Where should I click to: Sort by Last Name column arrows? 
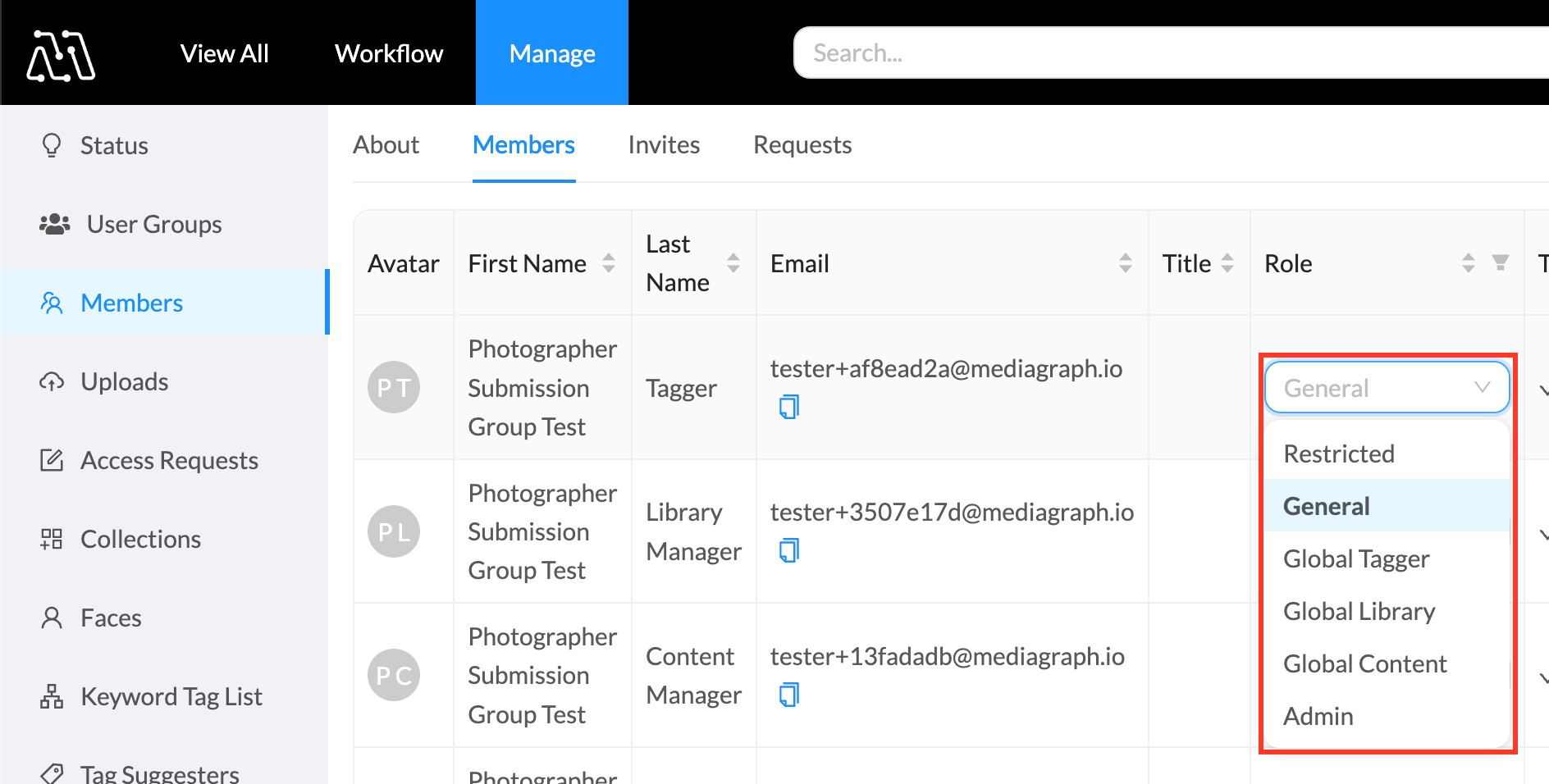[x=733, y=263]
